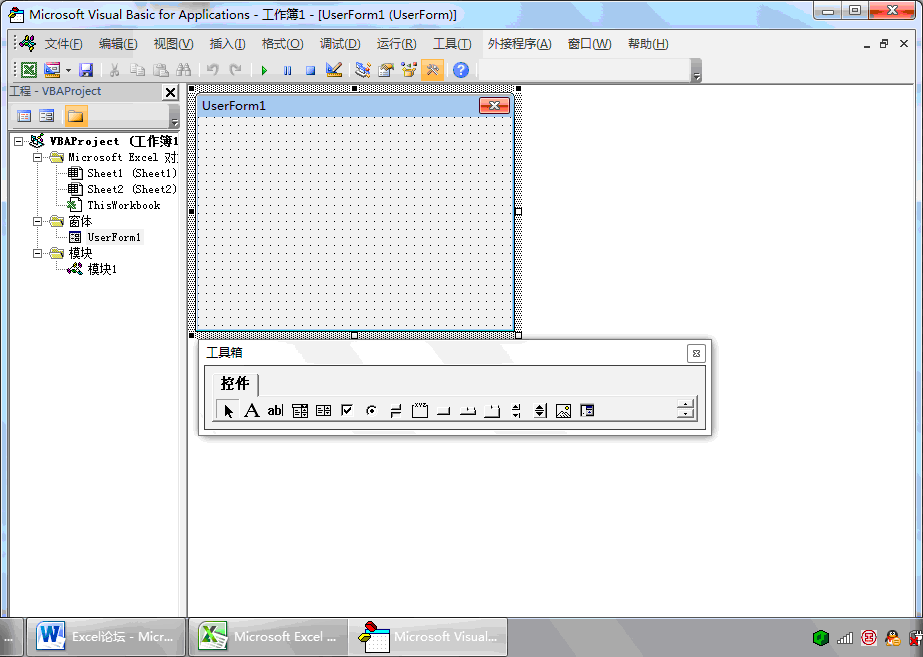
Task: Choose the ListBox control
Action: click(323, 410)
